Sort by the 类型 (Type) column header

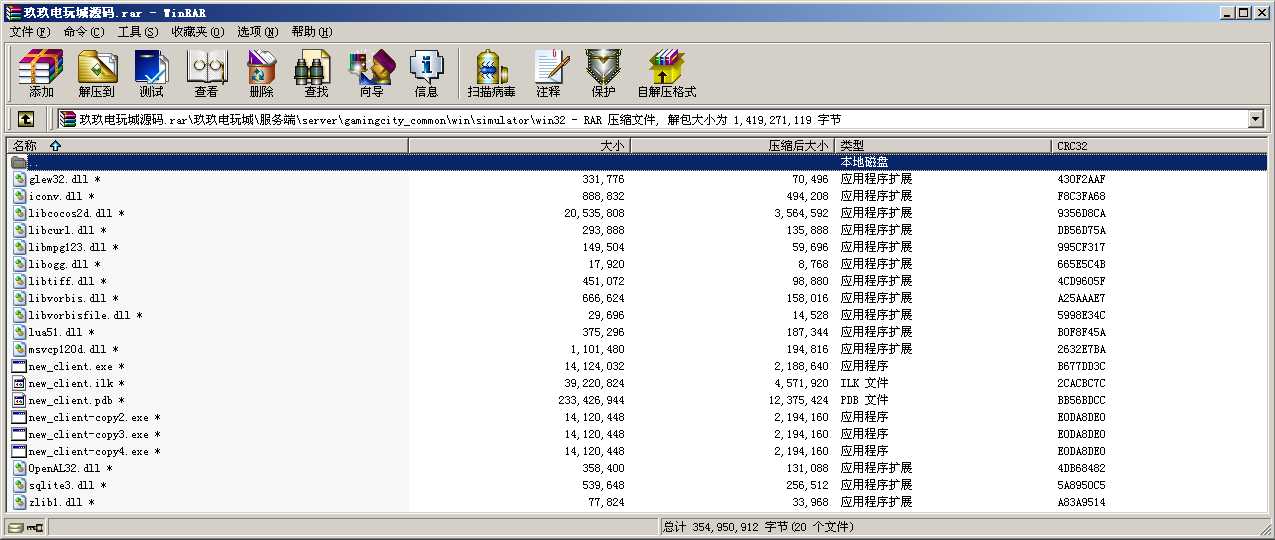tap(945, 146)
